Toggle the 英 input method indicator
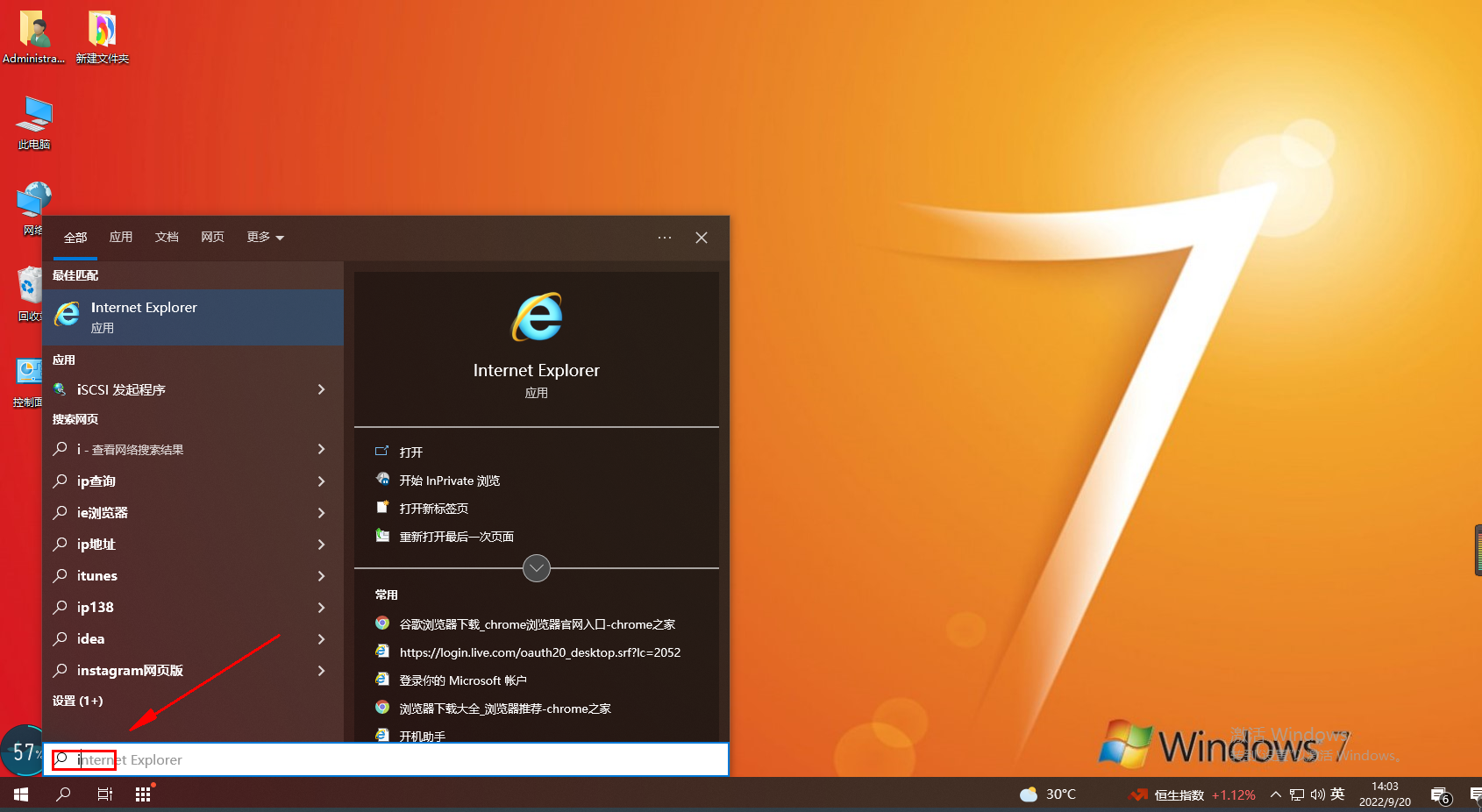The image size is (1482, 812). coord(1337,794)
